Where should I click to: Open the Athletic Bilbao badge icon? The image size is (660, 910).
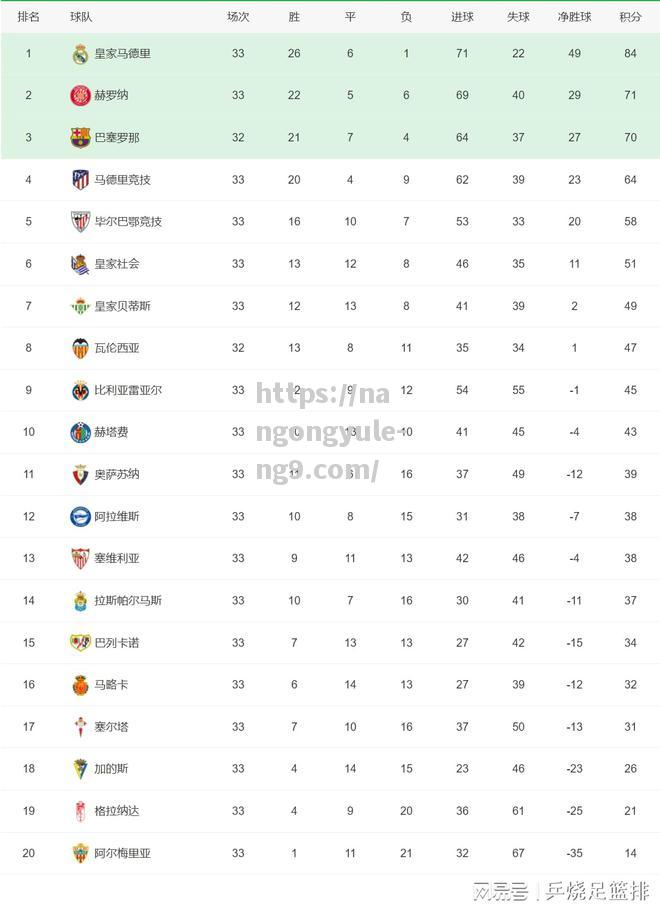(x=80, y=222)
